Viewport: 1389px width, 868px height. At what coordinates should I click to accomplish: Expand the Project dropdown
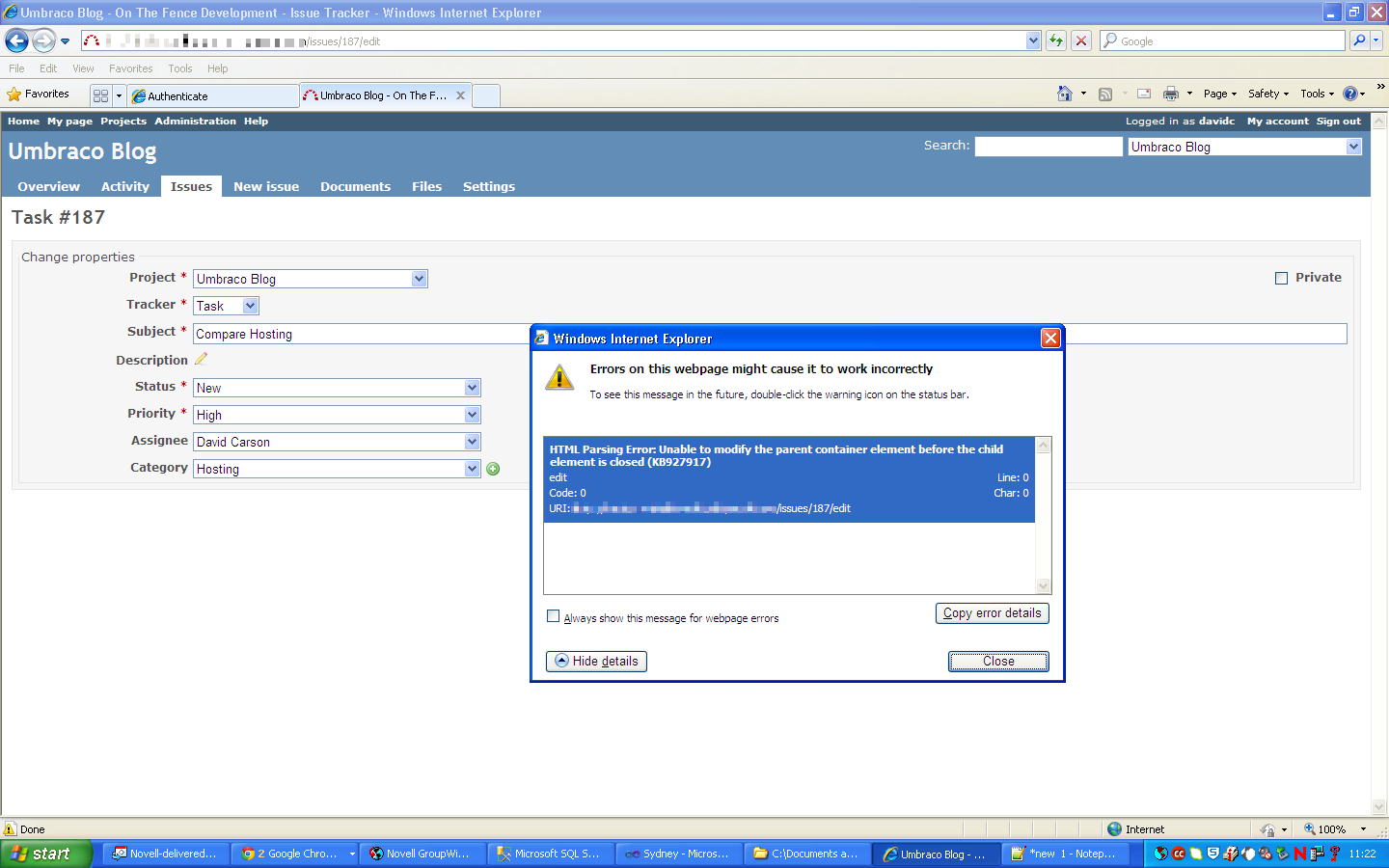(x=419, y=279)
